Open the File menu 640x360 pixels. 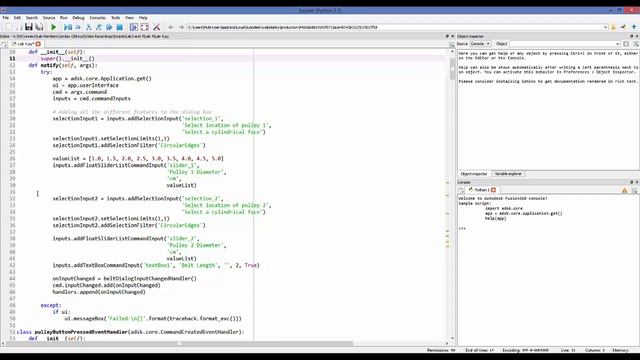click(6, 18)
